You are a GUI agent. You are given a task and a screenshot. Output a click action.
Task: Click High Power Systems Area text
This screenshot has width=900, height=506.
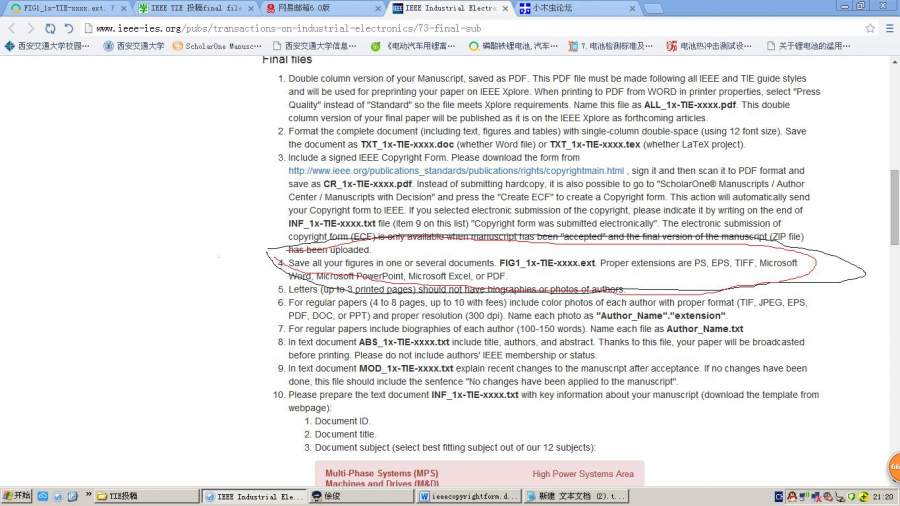point(583,474)
